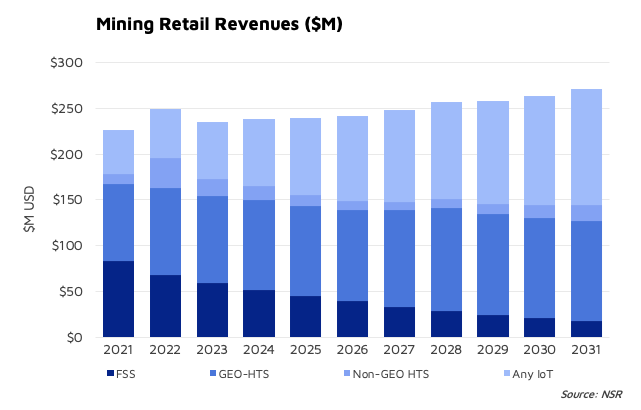
Task: Select the 2029 Any IoT bar segment
Action: pos(493,153)
